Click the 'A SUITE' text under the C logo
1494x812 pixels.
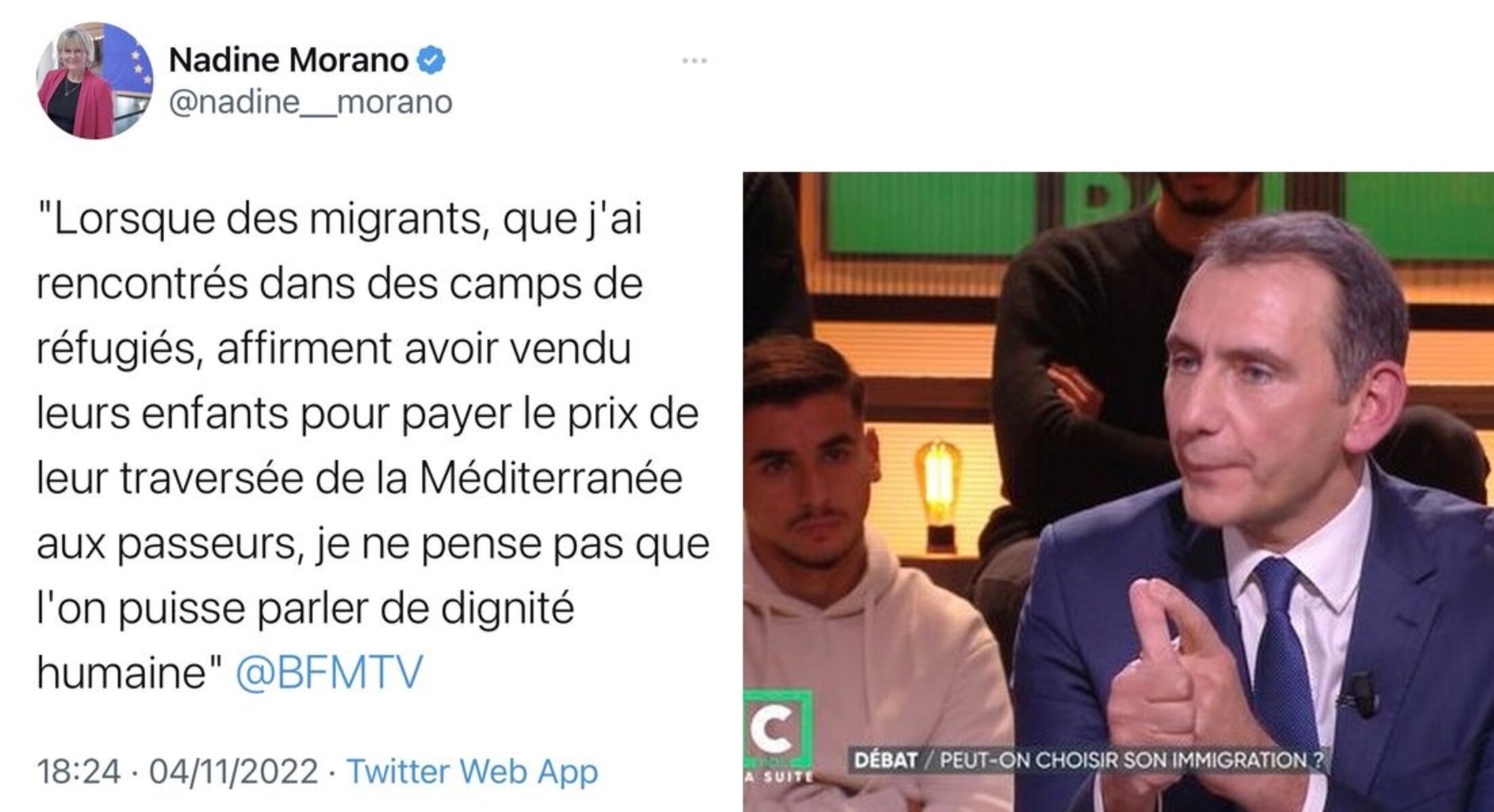(x=778, y=776)
